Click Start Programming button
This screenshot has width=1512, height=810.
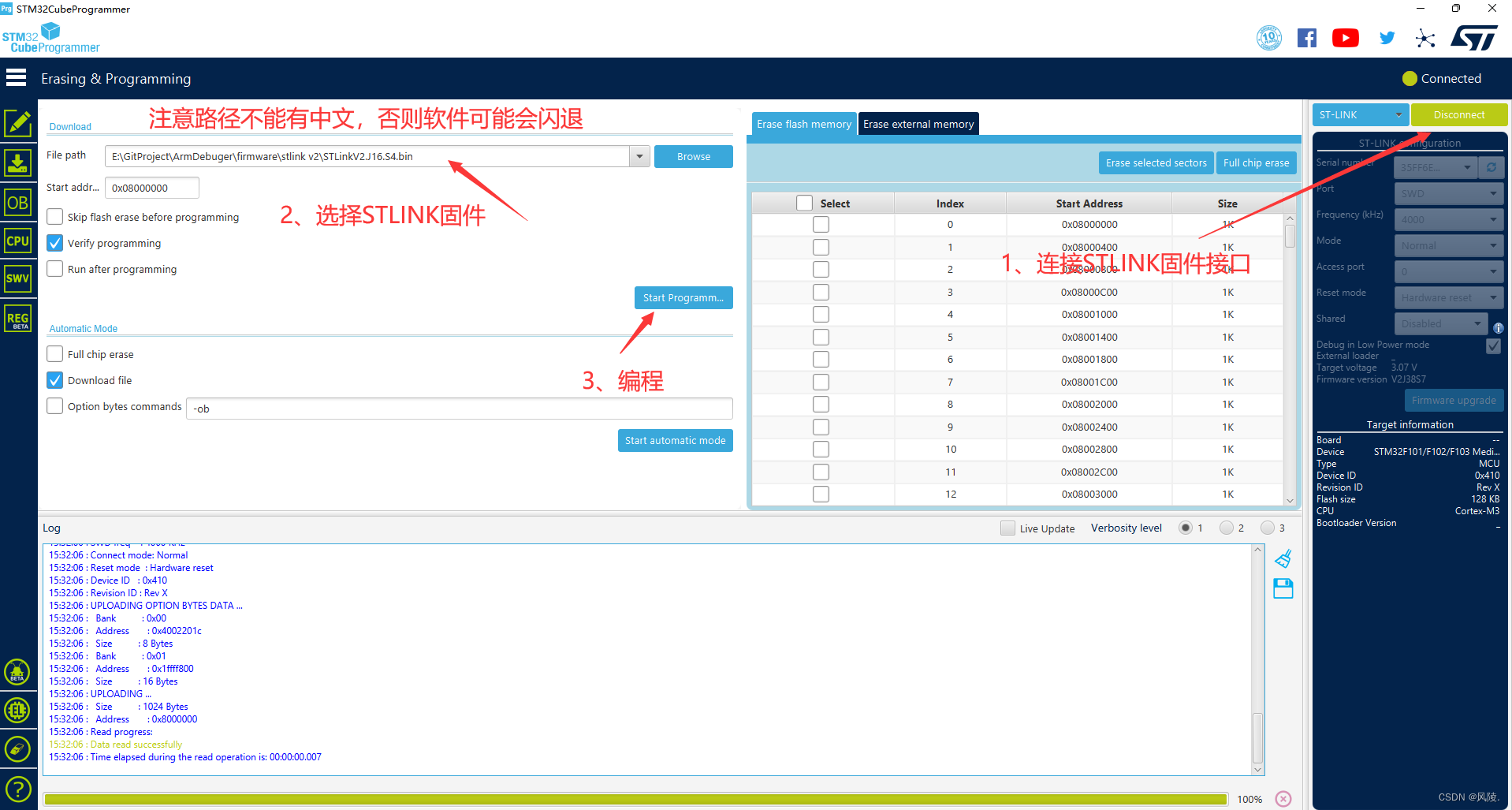pos(683,297)
